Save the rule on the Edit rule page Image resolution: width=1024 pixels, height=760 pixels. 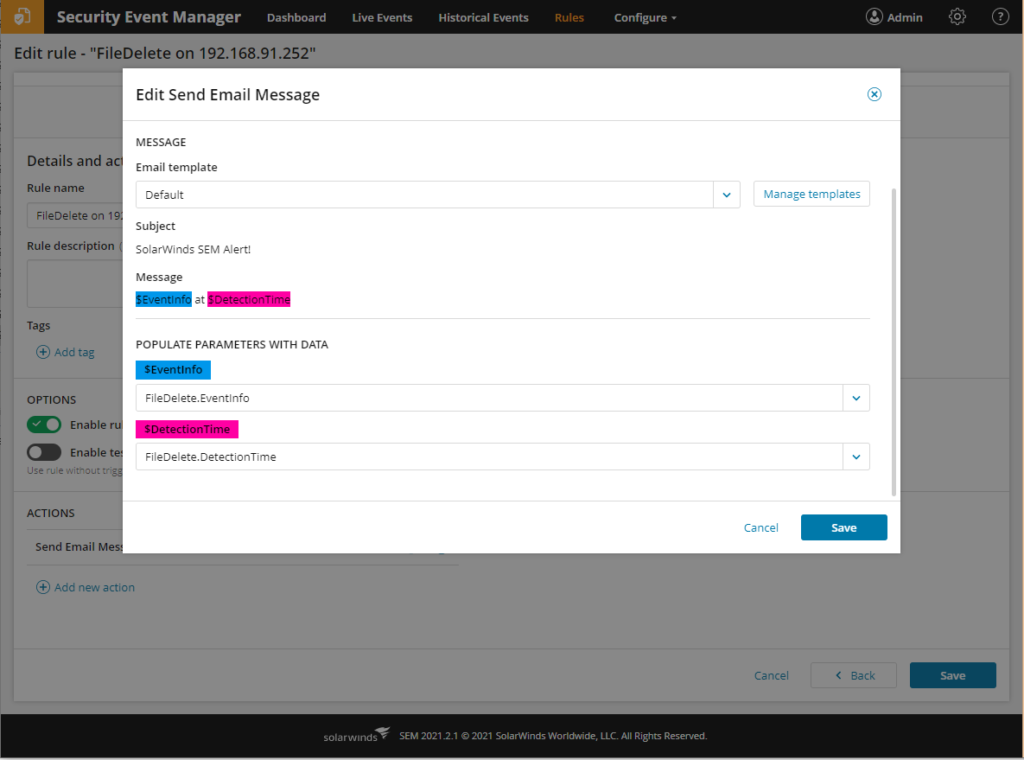[x=953, y=675]
